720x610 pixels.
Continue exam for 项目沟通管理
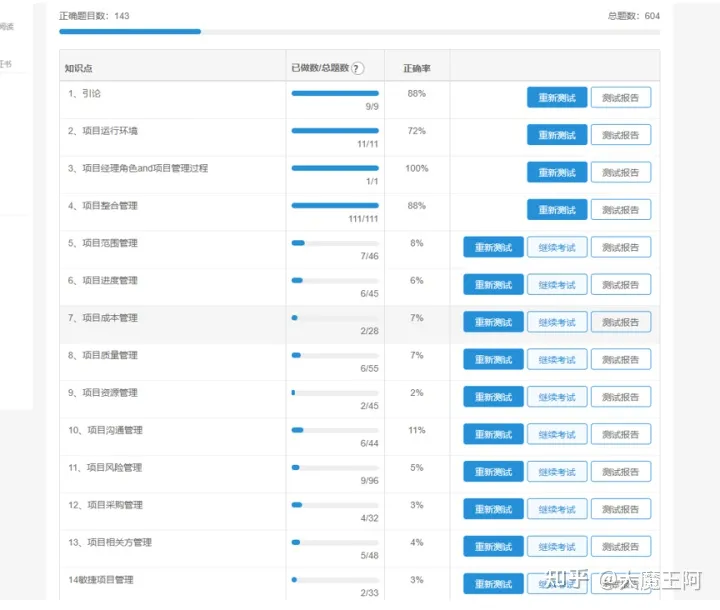[557, 434]
